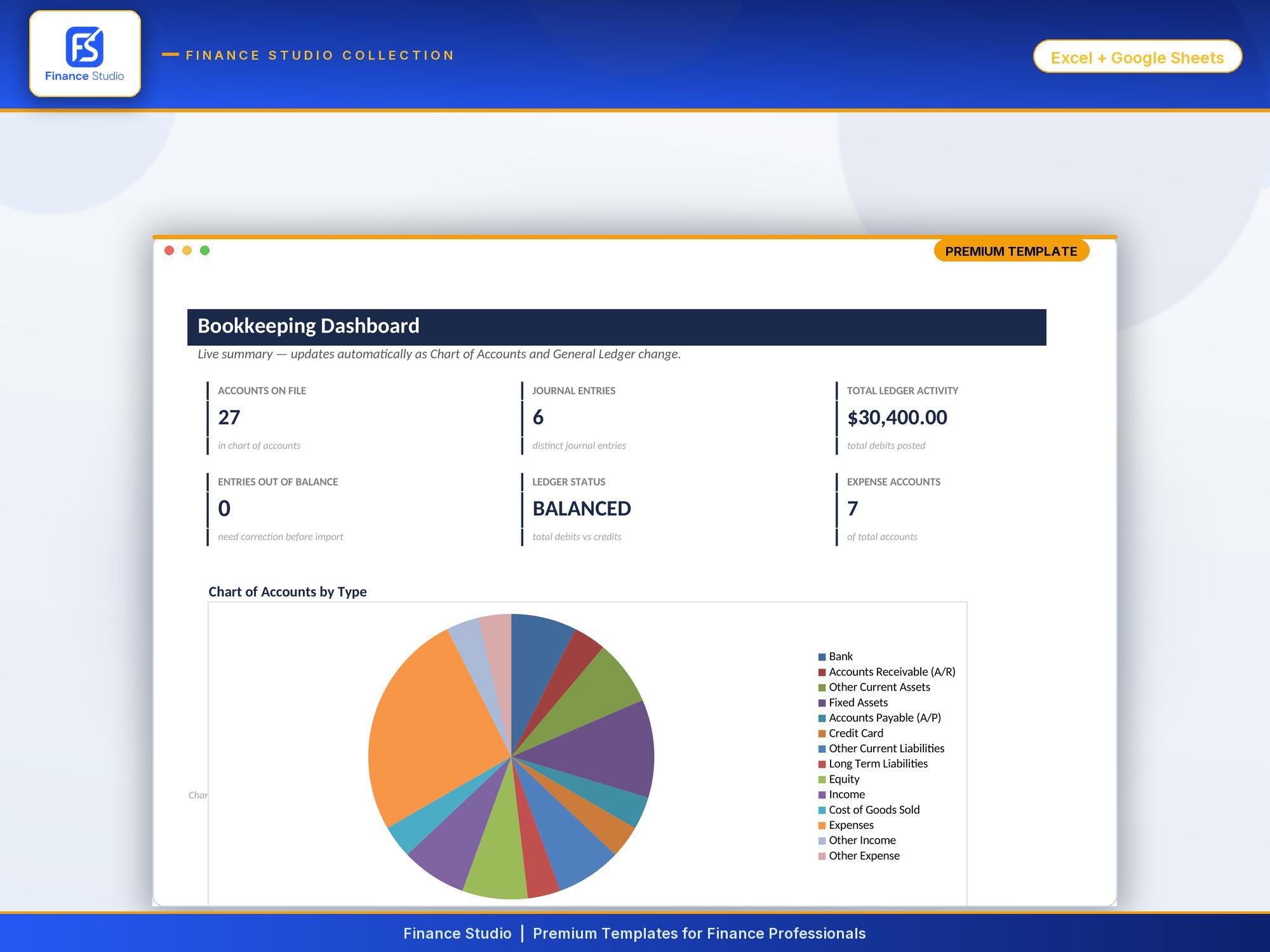Select the Equity legend entry
1270x952 pixels.
coord(839,779)
